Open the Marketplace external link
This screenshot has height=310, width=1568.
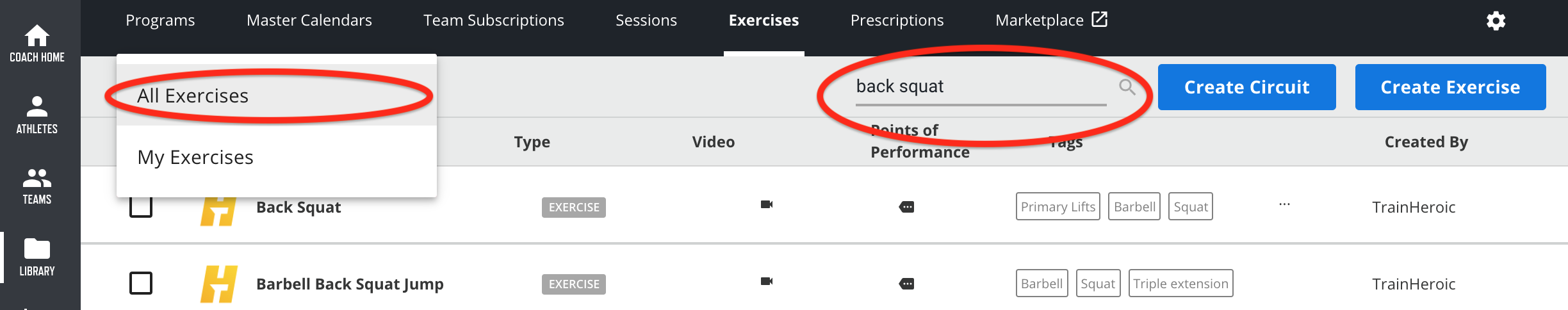[1051, 20]
